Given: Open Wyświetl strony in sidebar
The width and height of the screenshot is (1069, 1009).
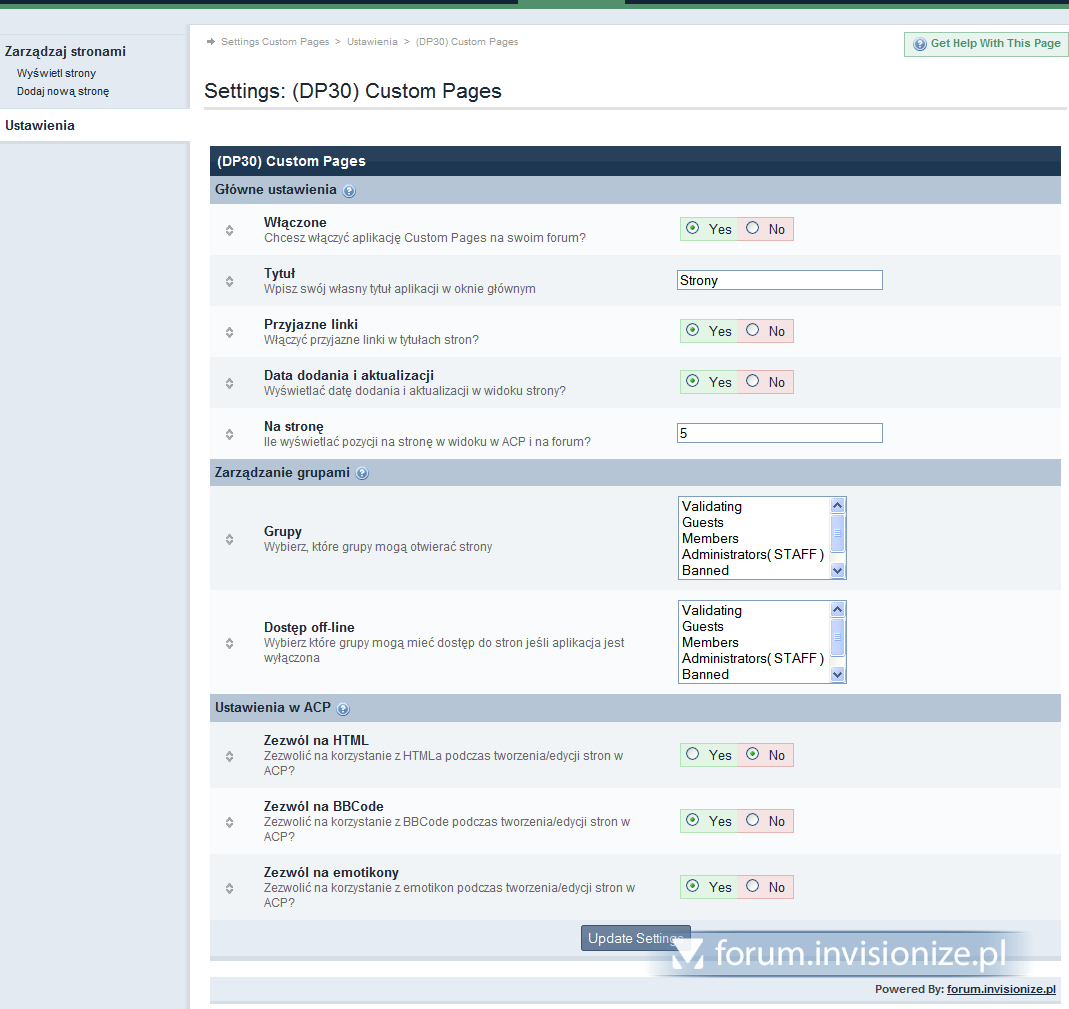Looking at the screenshot, I should coord(56,73).
